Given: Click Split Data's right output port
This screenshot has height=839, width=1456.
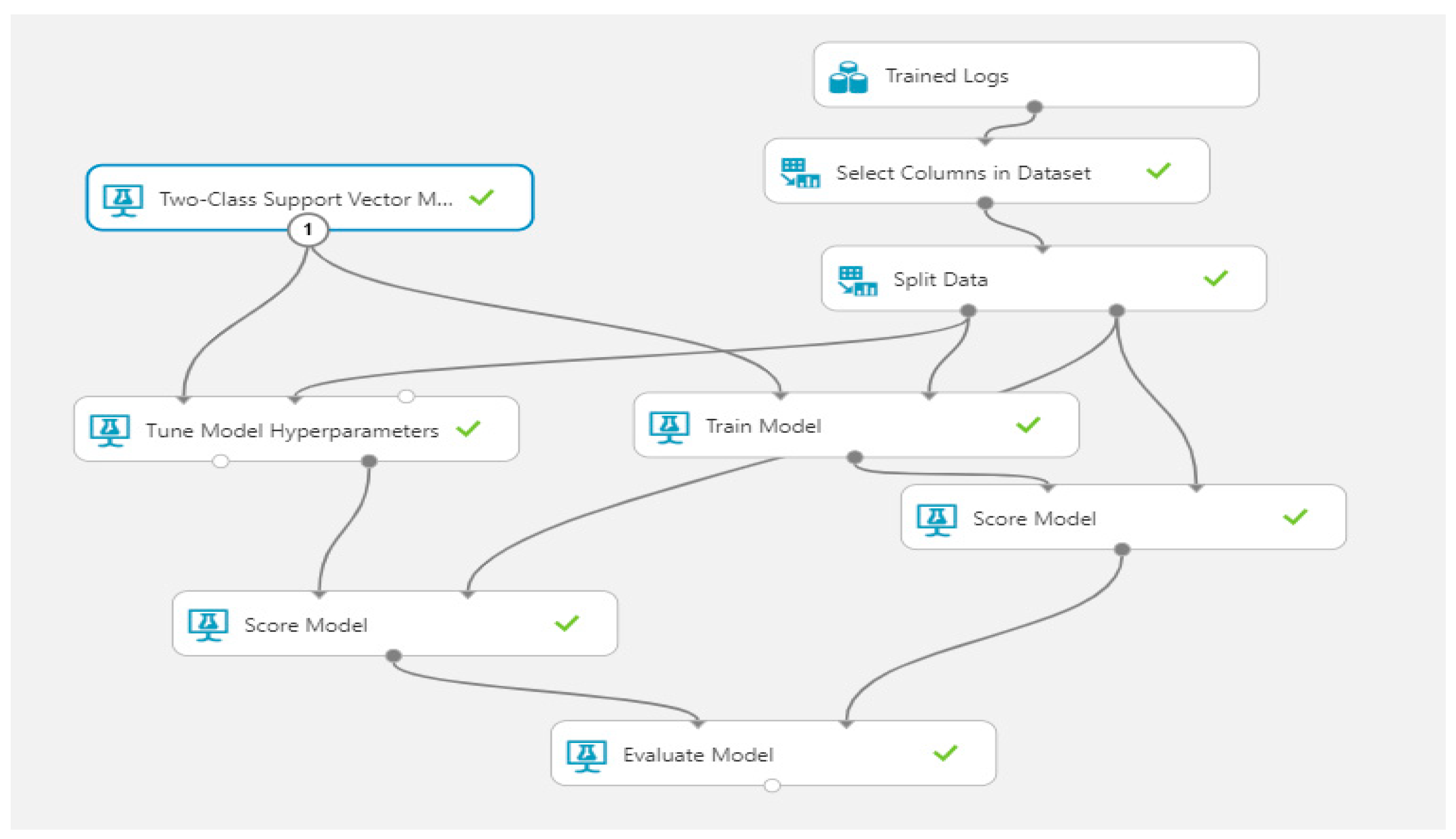Looking at the screenshot, I should pyautogui.click(x=1116, y=311).
